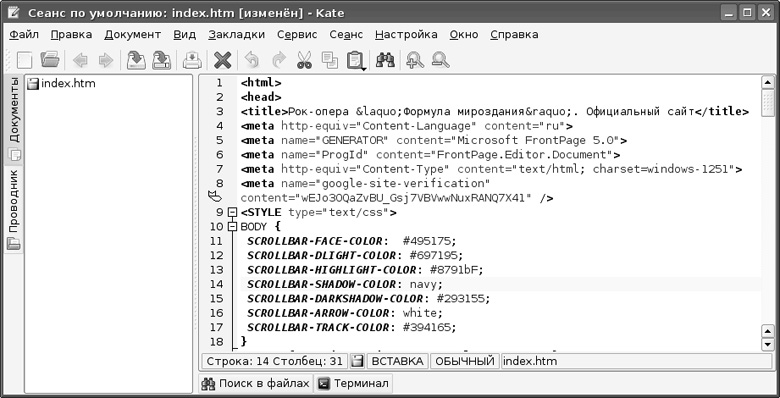Click the <html> tag on line 1
780x398 pixels.
[261, 83]
